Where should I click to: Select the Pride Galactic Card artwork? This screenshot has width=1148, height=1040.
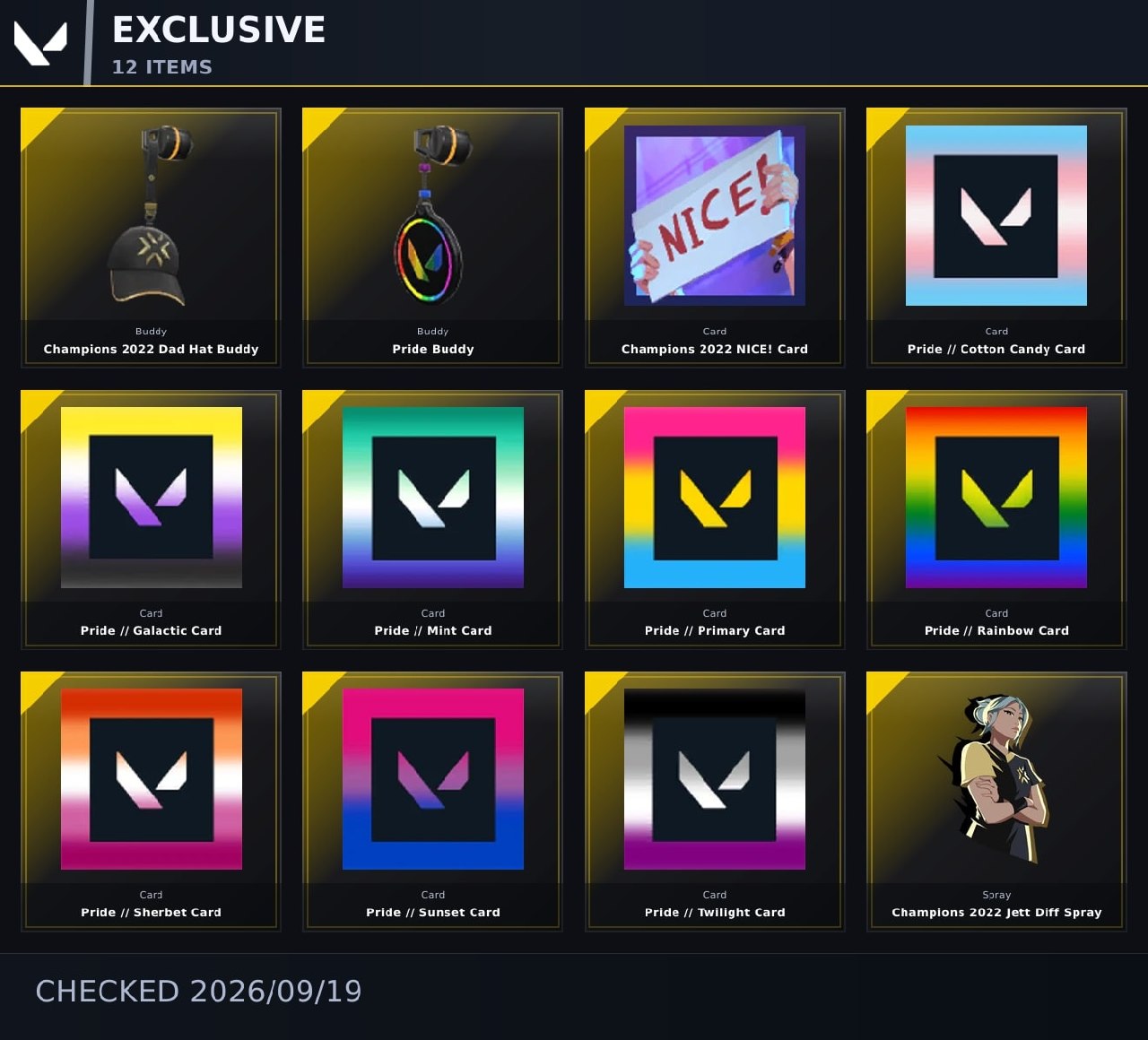pyautogui.click(x=152, y=498)
